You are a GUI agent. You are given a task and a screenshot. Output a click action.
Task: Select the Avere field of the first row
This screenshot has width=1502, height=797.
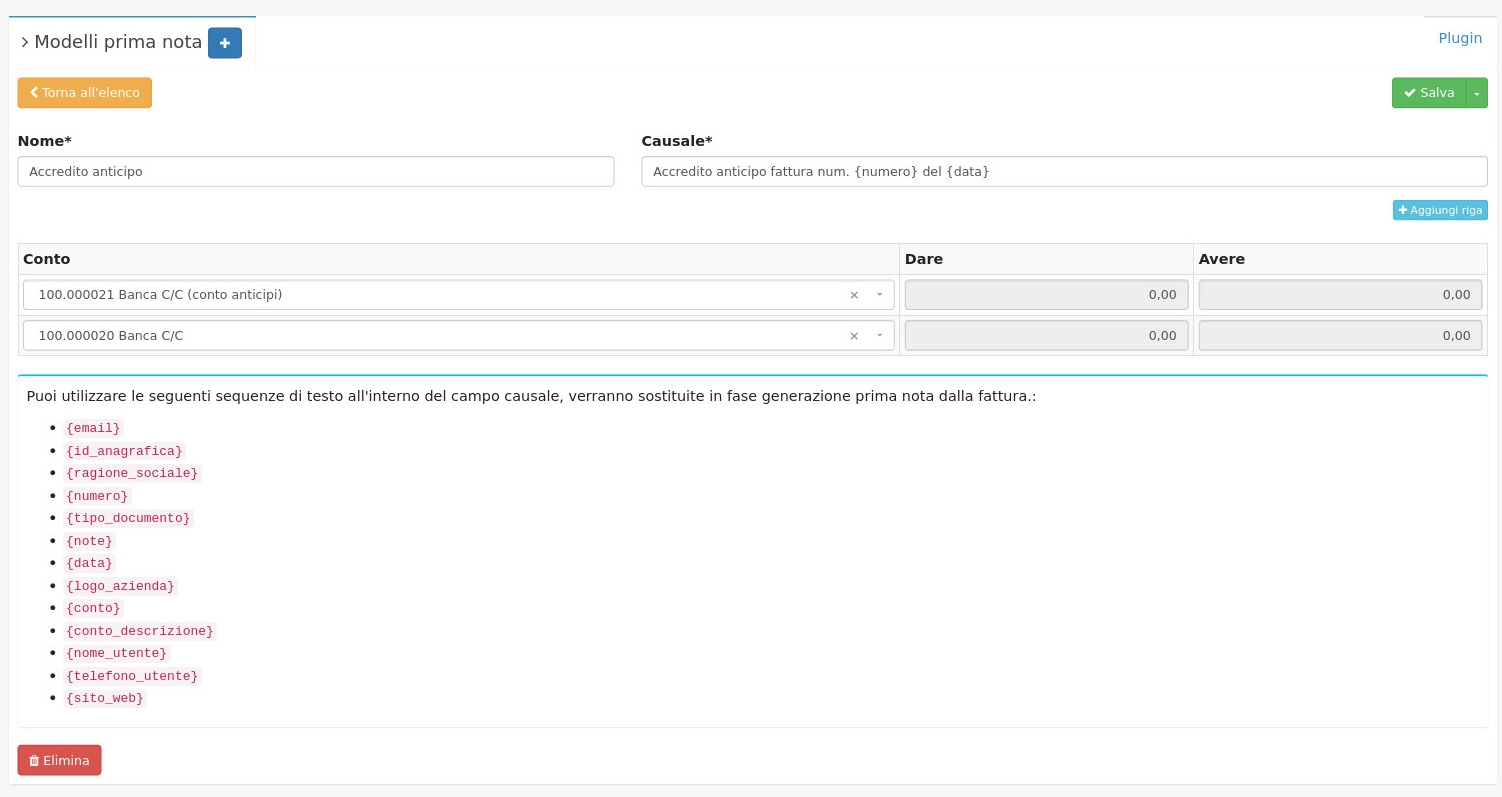[x=1339, y=295]
